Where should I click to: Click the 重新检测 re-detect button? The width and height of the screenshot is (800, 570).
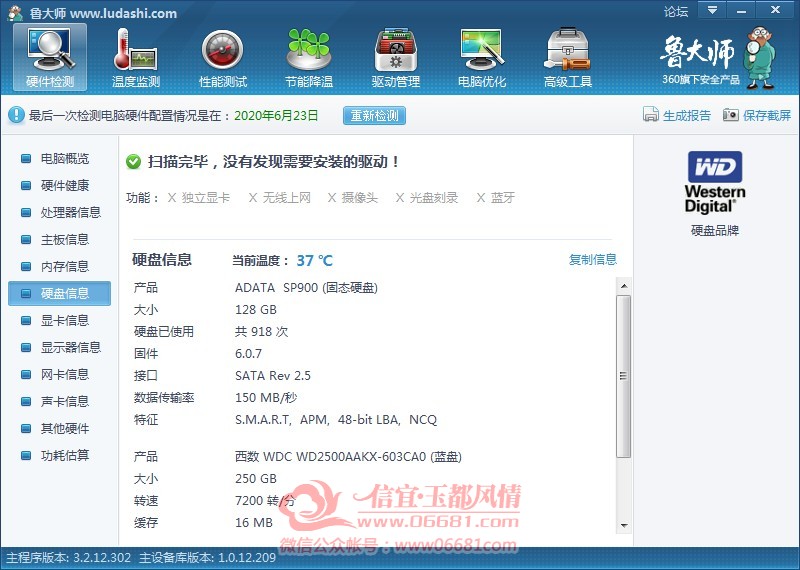[x=374, y=115]
